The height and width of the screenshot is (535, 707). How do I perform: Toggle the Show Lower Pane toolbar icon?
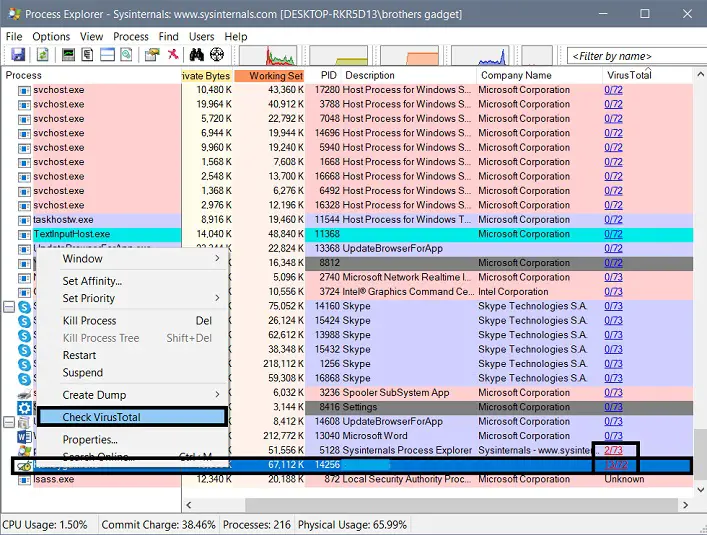107,55
